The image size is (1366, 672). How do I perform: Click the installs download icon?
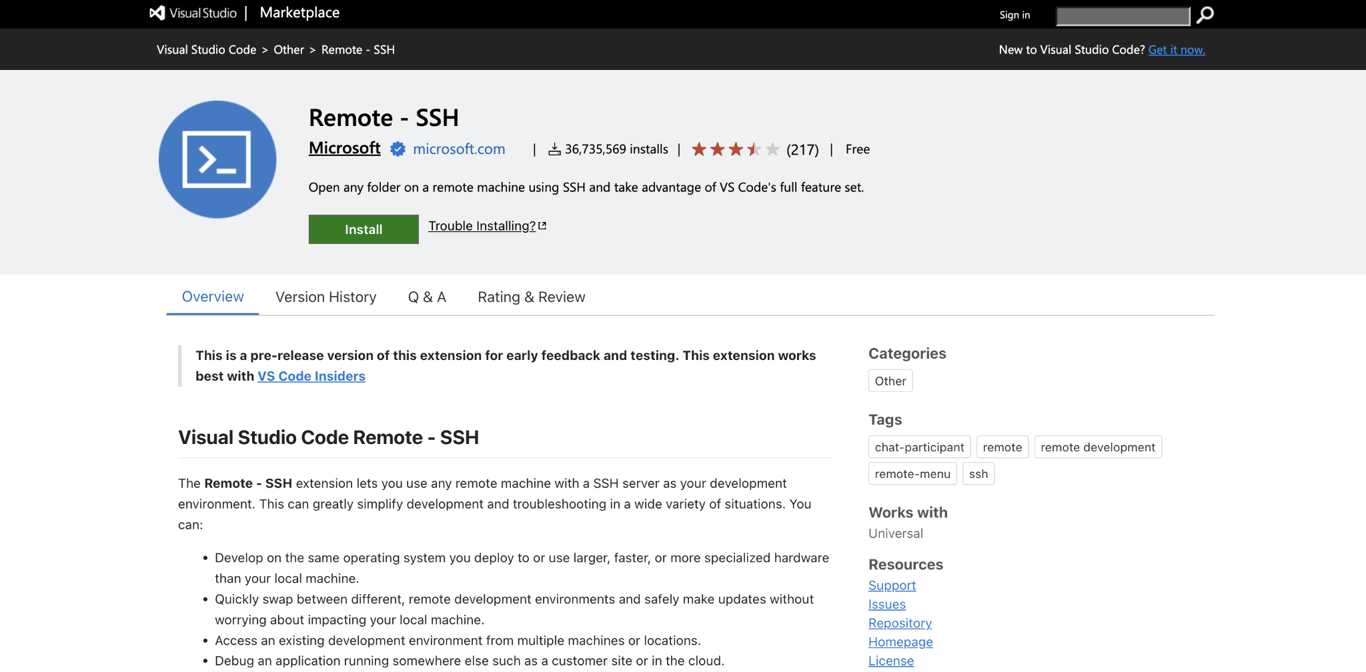[554, 149]
